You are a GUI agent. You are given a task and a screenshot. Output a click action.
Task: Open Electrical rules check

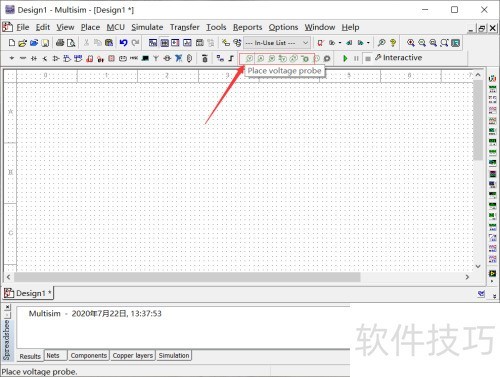pyautogui.click(x=321, y=43)
